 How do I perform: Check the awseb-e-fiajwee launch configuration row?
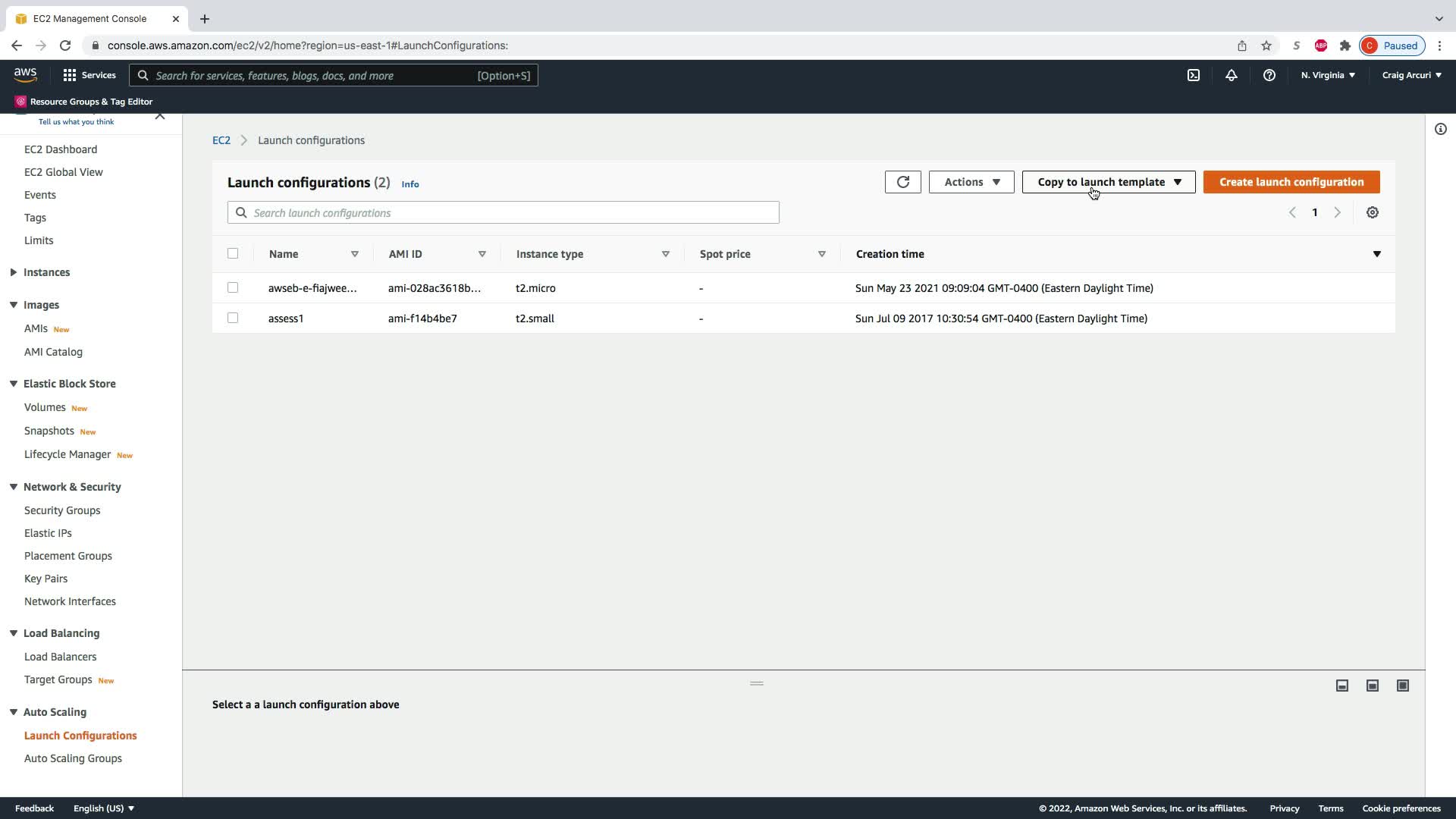(233, 287)
